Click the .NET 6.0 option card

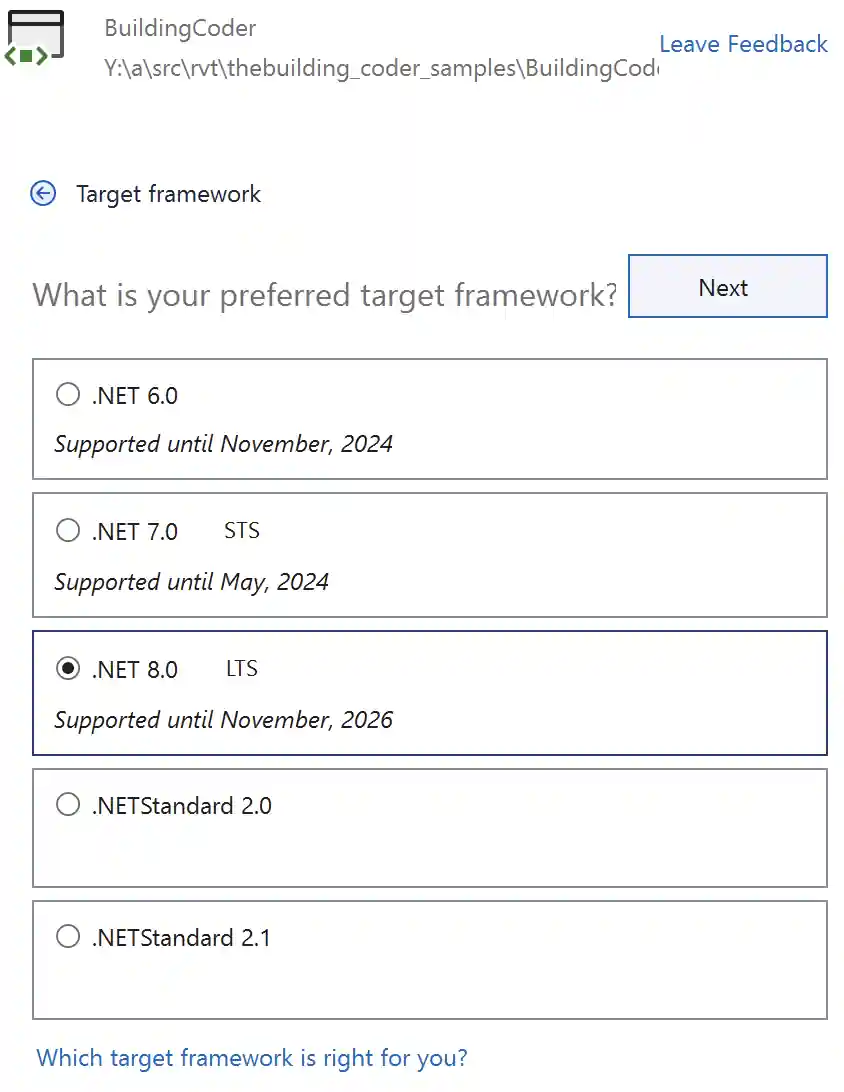[x=430, y=419]
